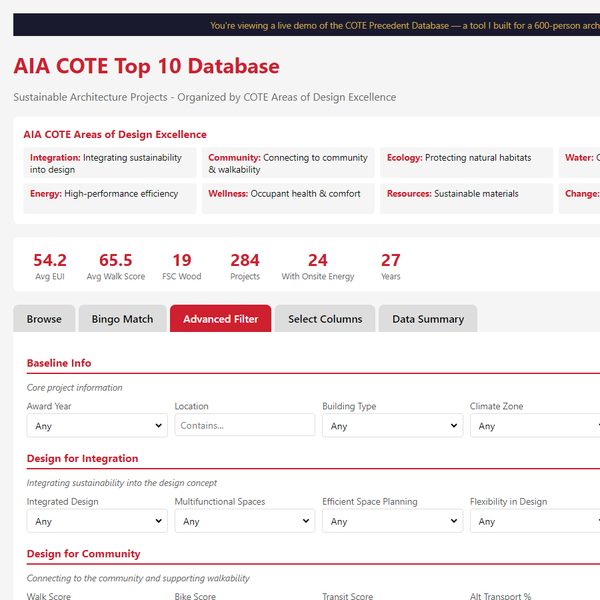Click the Integration design area card
This screenshot has width=600, height=600.
[x=110, y=163]
